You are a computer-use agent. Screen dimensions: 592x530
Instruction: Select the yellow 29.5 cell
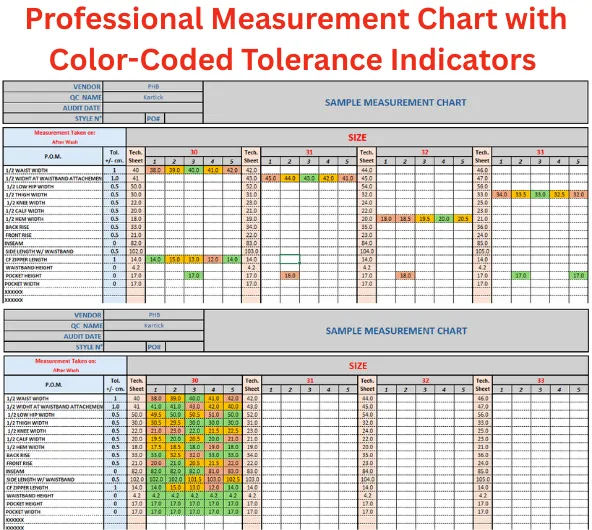175,423
